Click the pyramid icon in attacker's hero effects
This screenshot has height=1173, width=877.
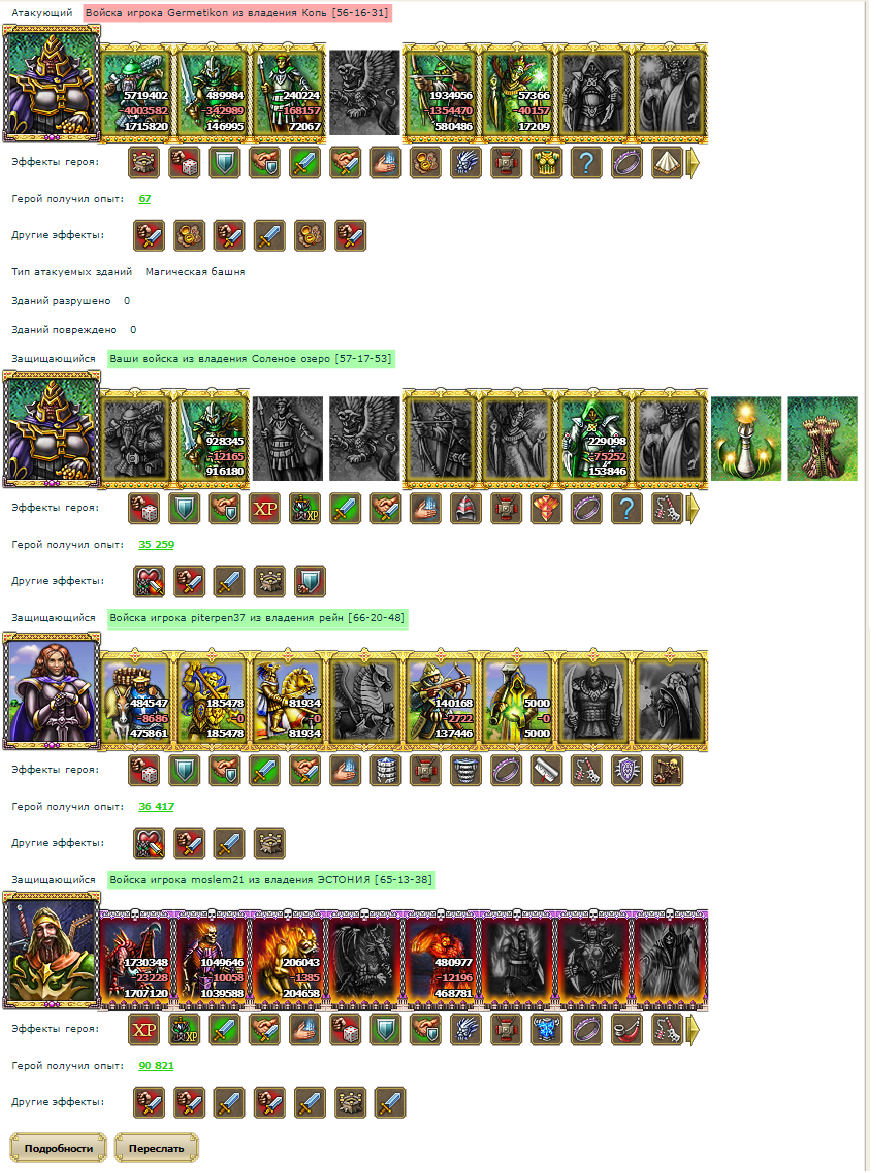(x=667, y=162)
